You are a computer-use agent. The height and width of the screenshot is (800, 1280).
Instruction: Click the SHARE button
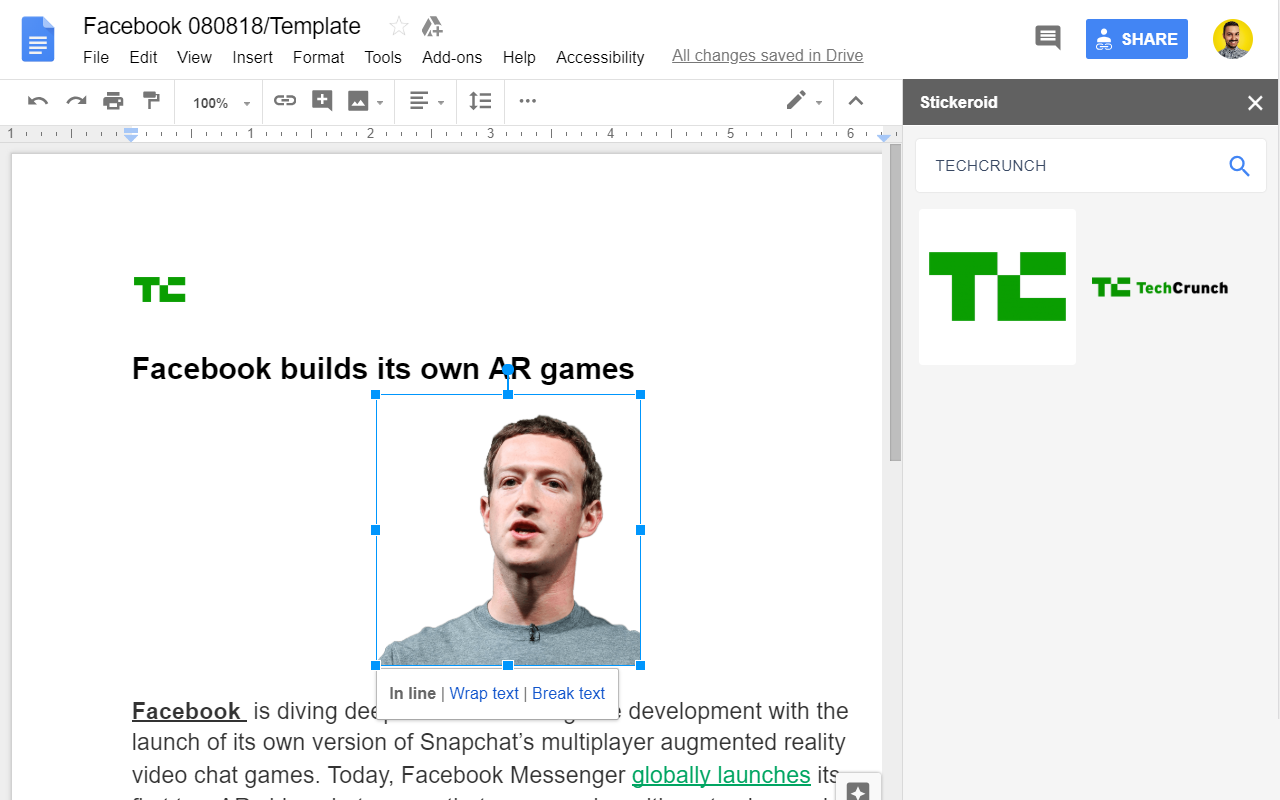1136,38
